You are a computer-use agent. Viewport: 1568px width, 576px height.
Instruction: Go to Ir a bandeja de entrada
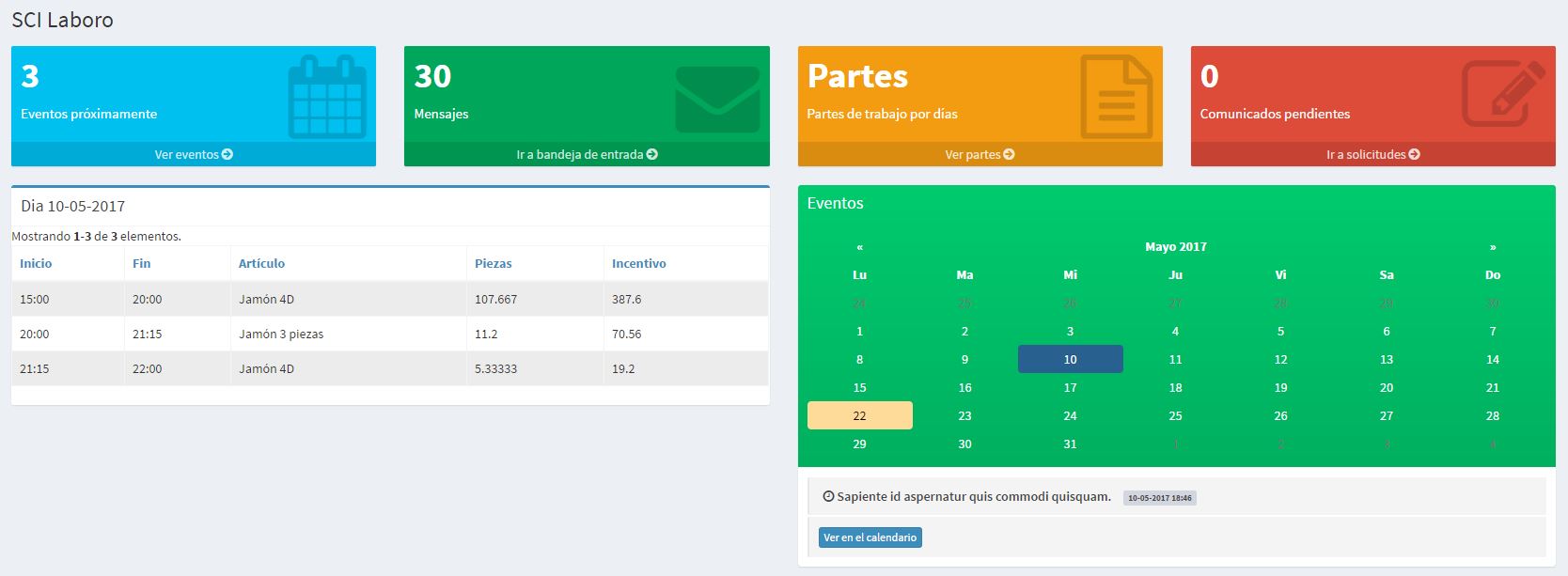(587, 154)
